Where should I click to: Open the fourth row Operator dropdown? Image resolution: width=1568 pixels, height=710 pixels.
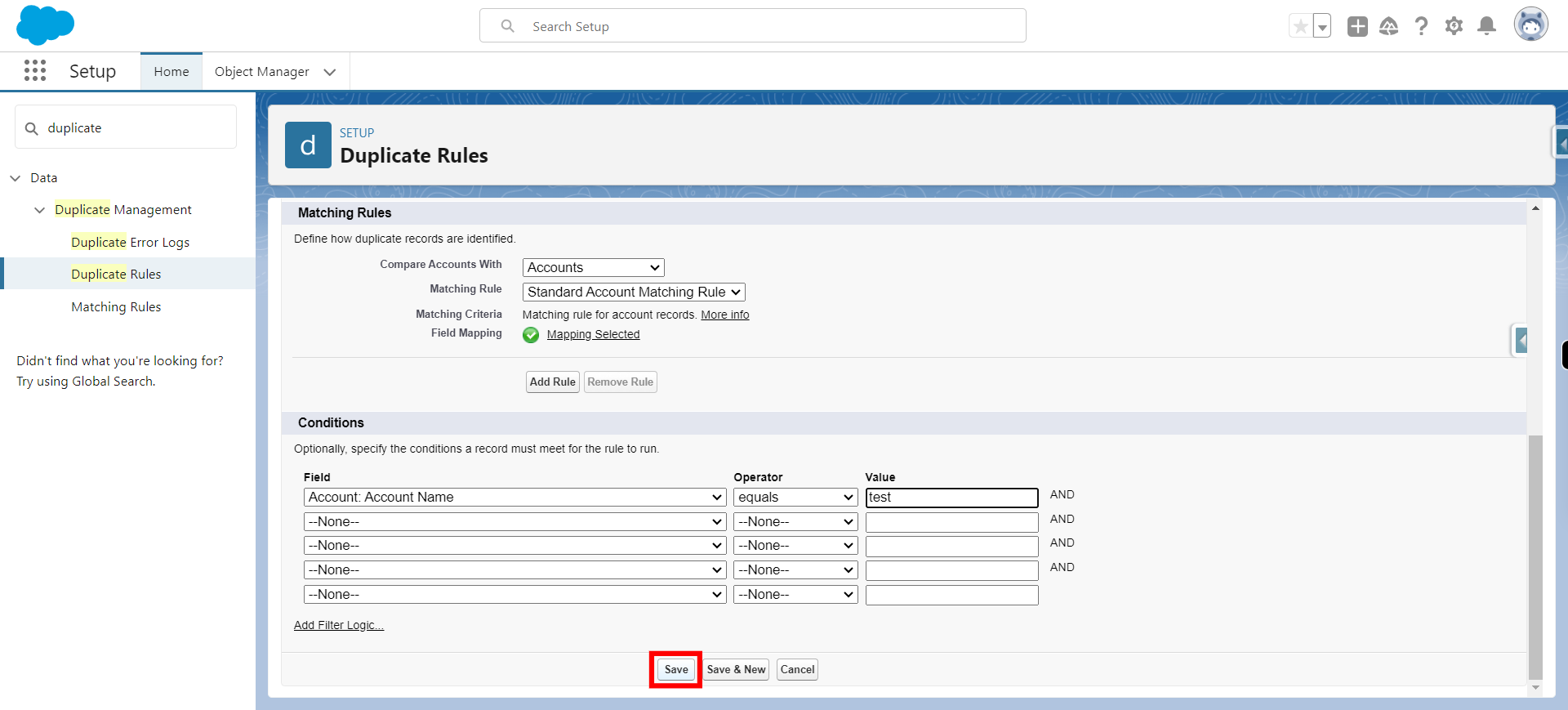pos(795,569)
